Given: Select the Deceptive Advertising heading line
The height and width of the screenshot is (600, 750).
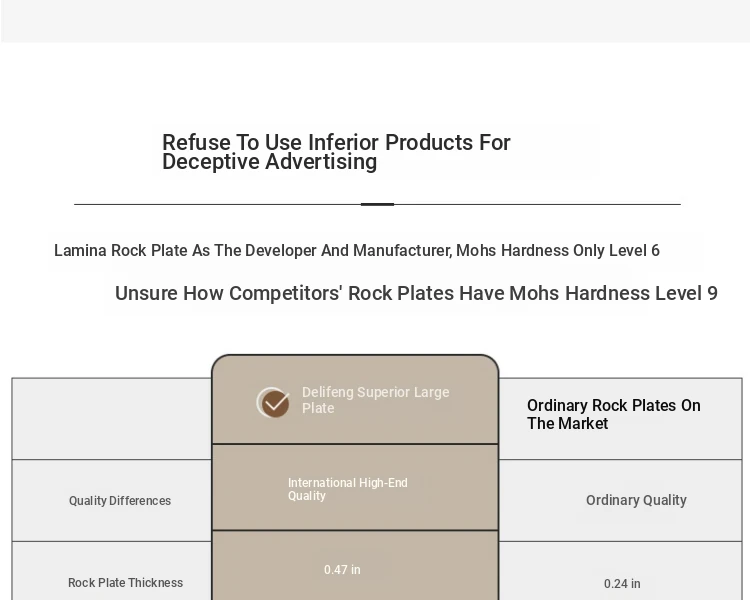Looking at the screenshot, I should click(x=269, y=162).
